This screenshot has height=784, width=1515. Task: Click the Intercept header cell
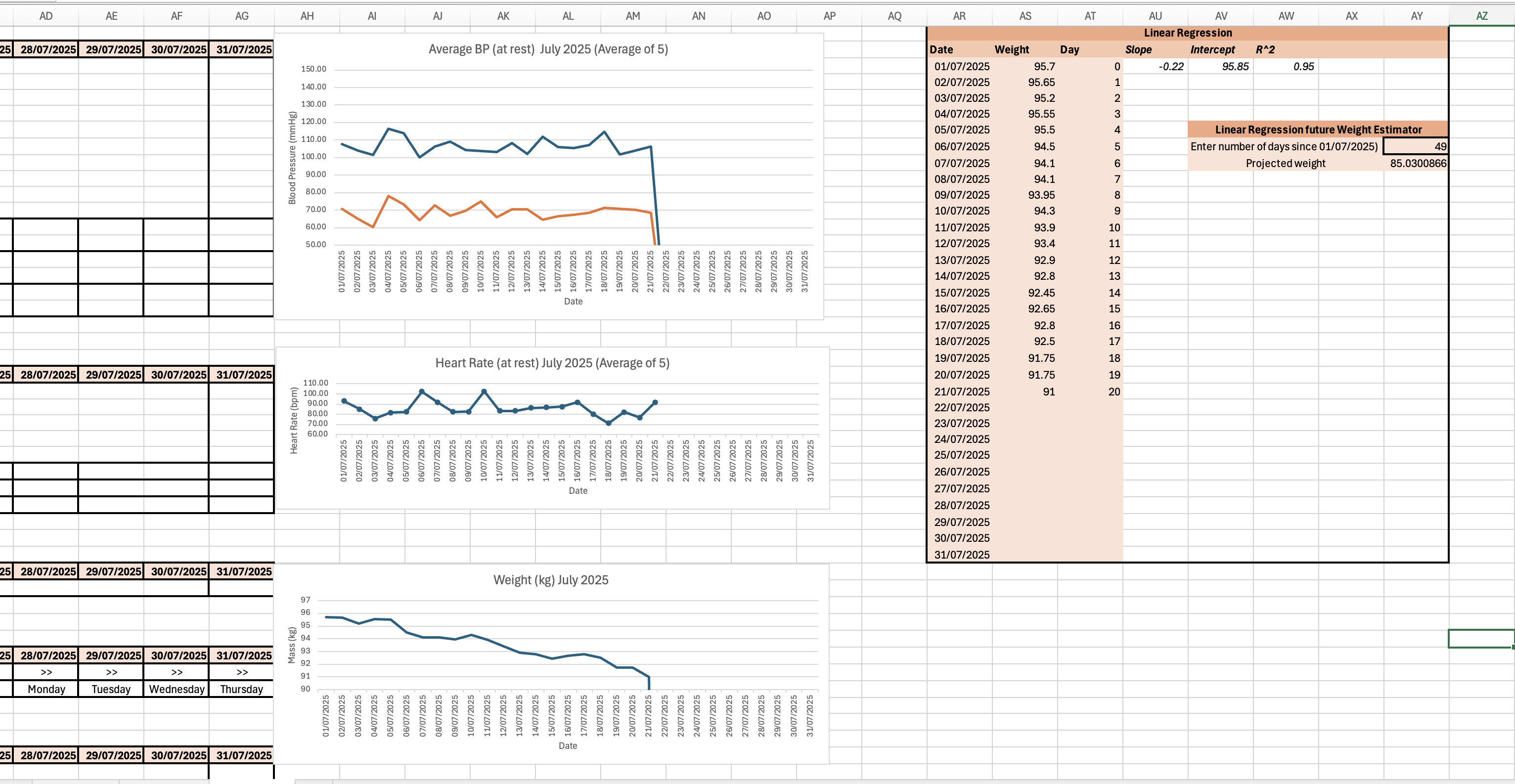(x=1220, y=49)
